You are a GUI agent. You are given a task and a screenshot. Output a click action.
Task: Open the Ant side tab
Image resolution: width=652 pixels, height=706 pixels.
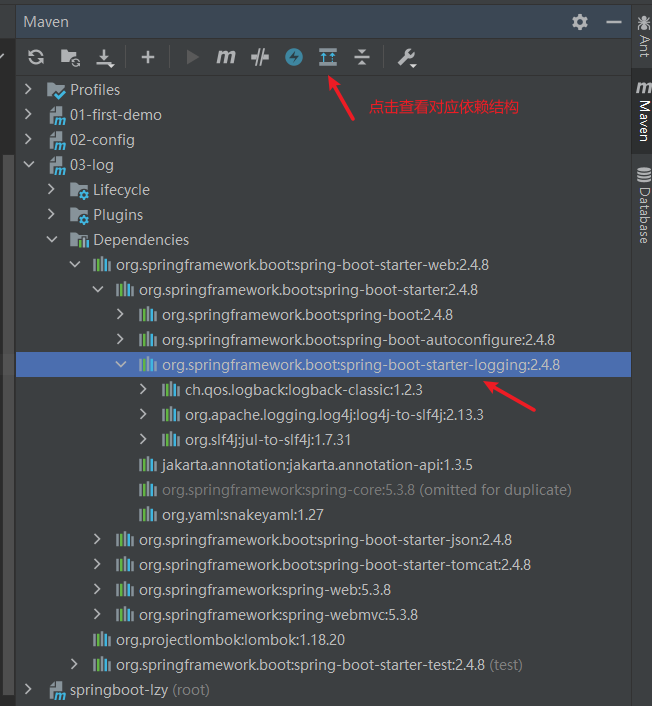point(644,36)
